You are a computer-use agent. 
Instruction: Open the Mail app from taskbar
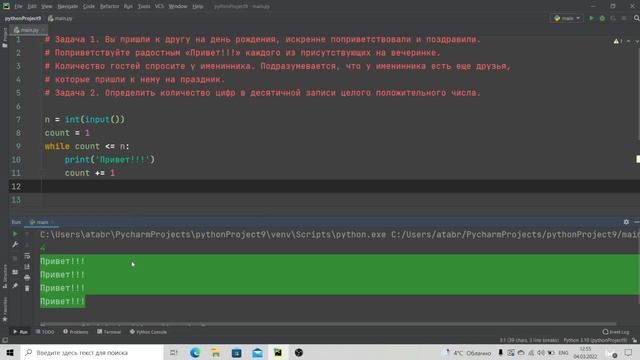(x=258, y=352)
